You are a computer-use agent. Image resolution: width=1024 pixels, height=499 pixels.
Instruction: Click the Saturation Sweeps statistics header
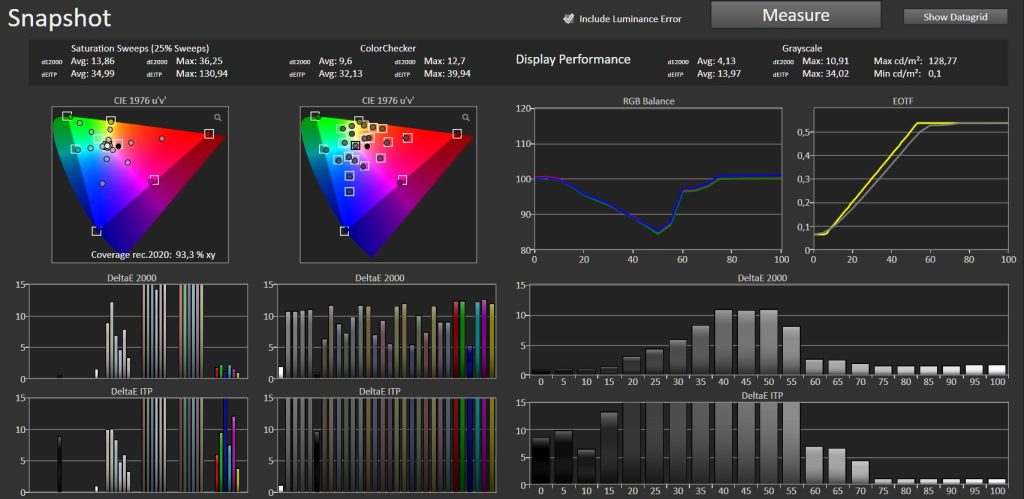tap(140, 48)
